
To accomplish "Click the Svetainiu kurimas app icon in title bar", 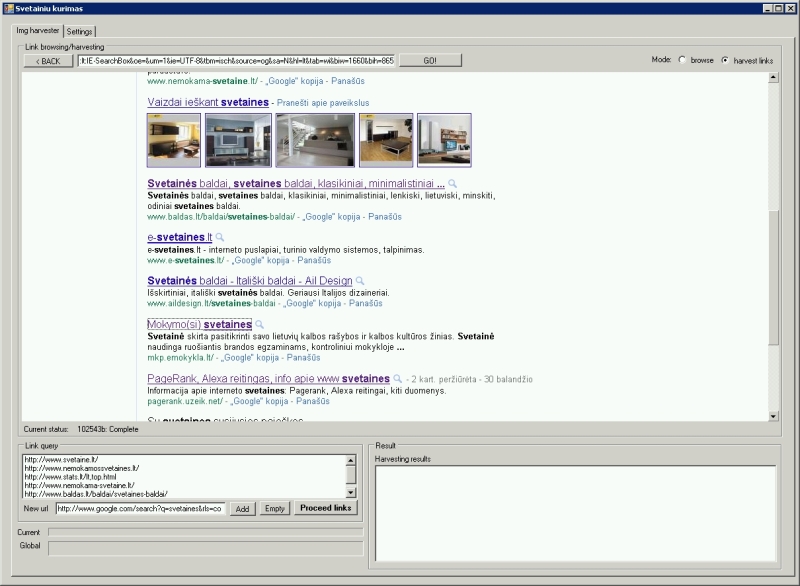I will coord(8,8).
